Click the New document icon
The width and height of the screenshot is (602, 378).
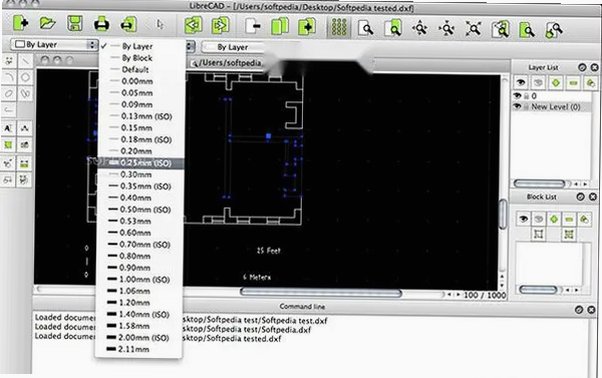(x=21, y=23)
